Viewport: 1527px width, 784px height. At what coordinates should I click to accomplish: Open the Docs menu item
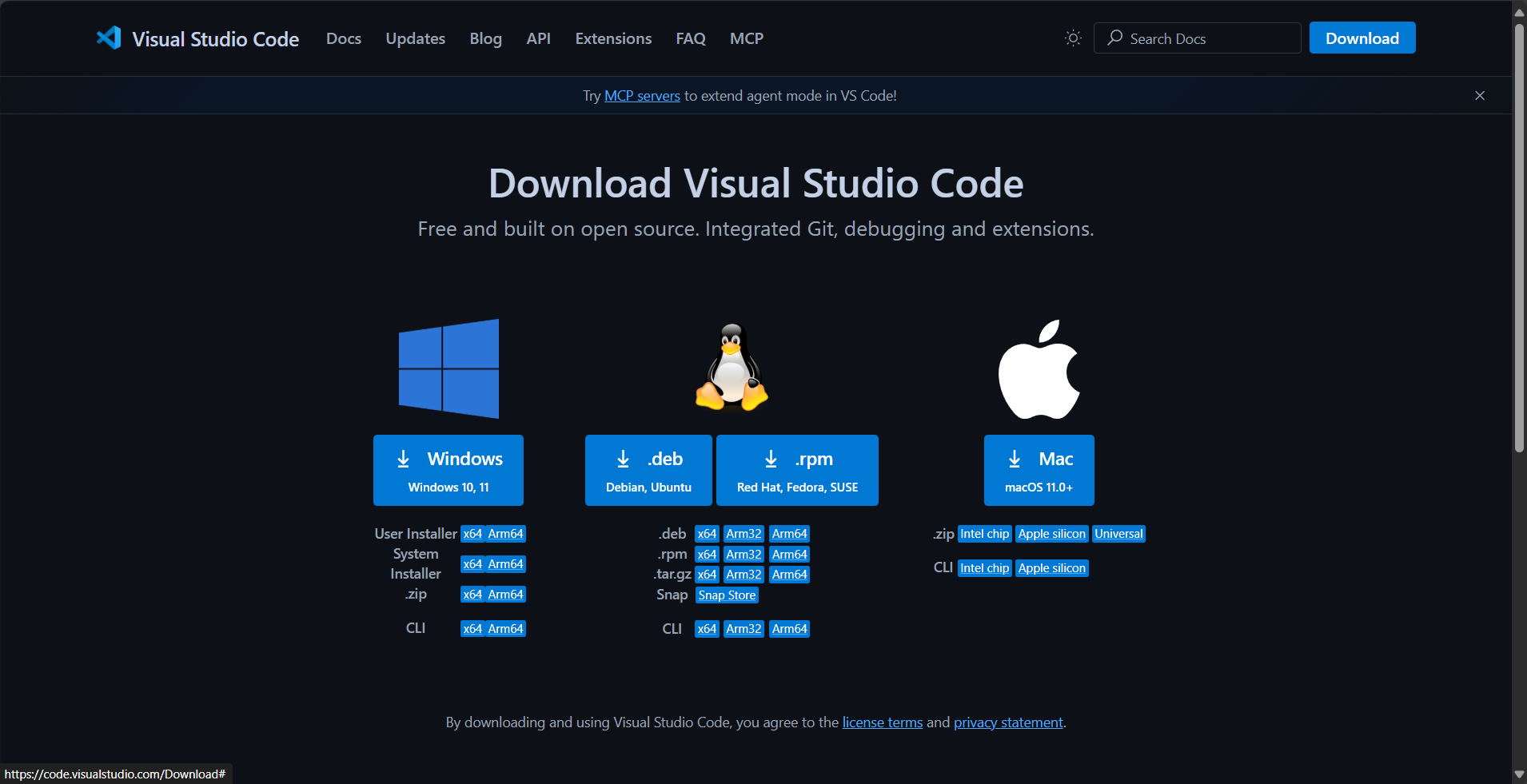tap(344, 38)
